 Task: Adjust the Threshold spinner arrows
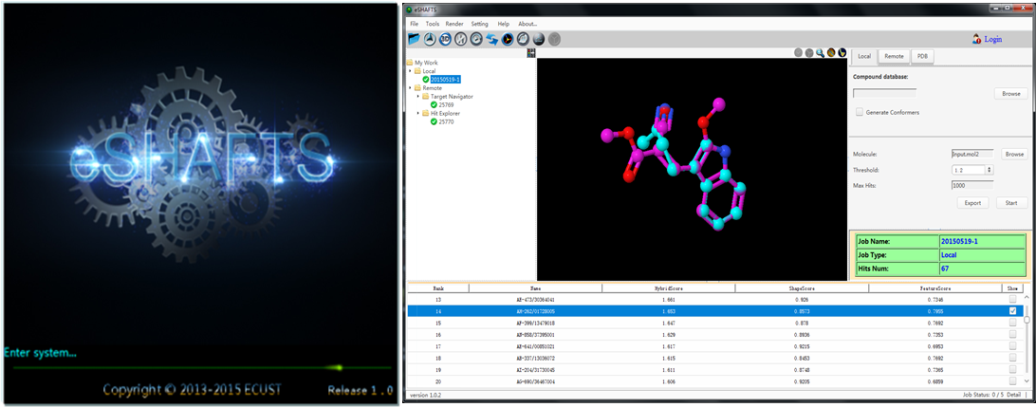point(990,170)
